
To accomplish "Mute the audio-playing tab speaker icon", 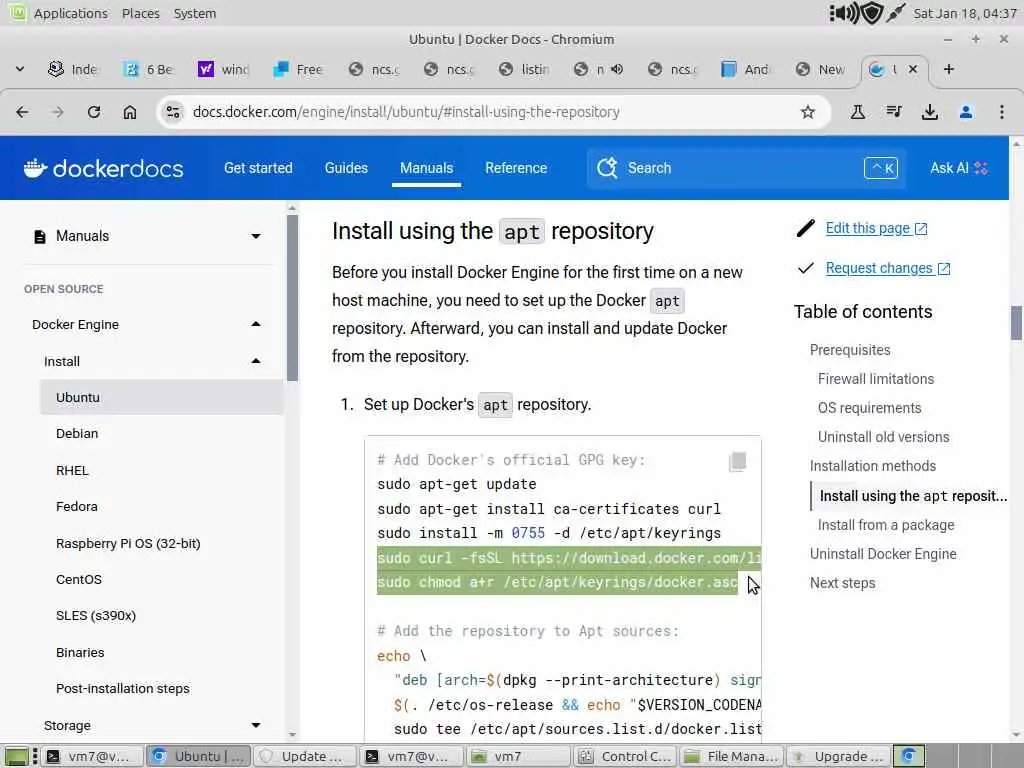I will [617, 69].
